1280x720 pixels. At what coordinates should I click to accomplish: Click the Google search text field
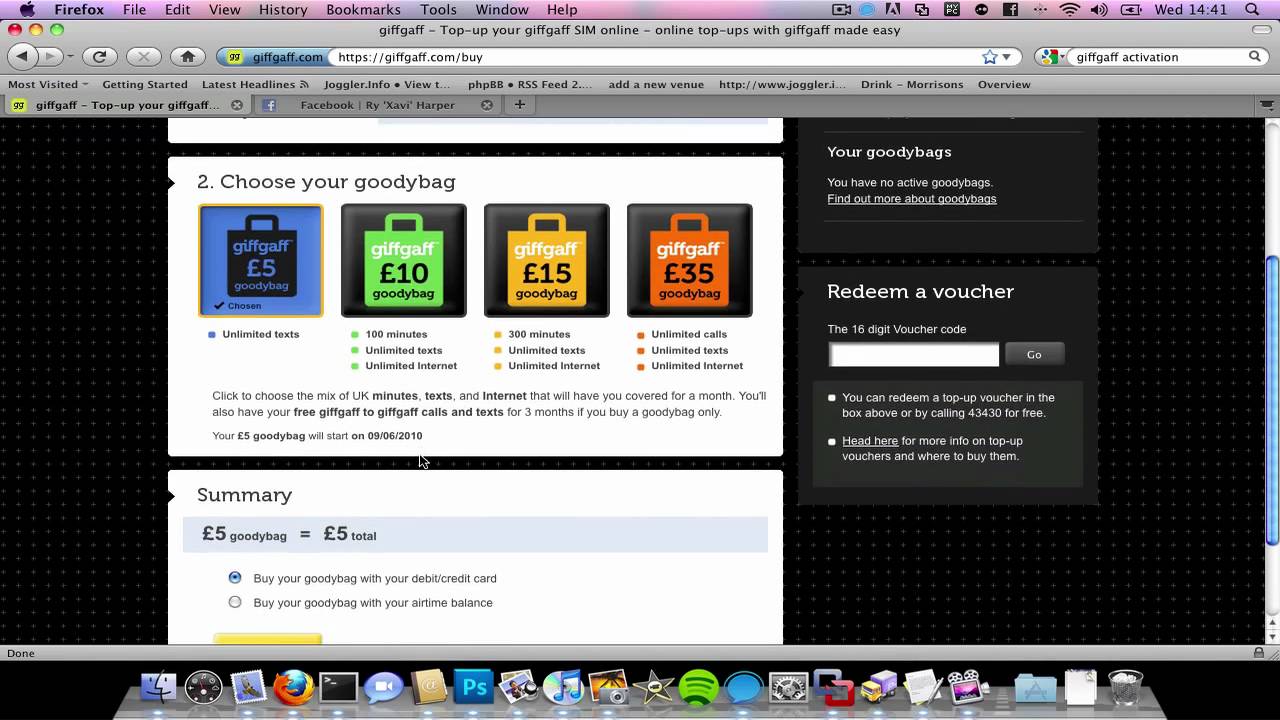click(1157, 57)
